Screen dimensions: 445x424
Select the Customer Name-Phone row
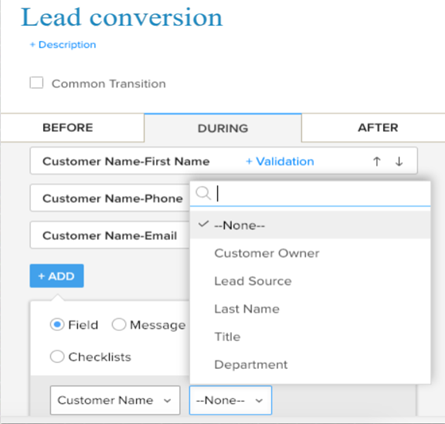[110, 198]
